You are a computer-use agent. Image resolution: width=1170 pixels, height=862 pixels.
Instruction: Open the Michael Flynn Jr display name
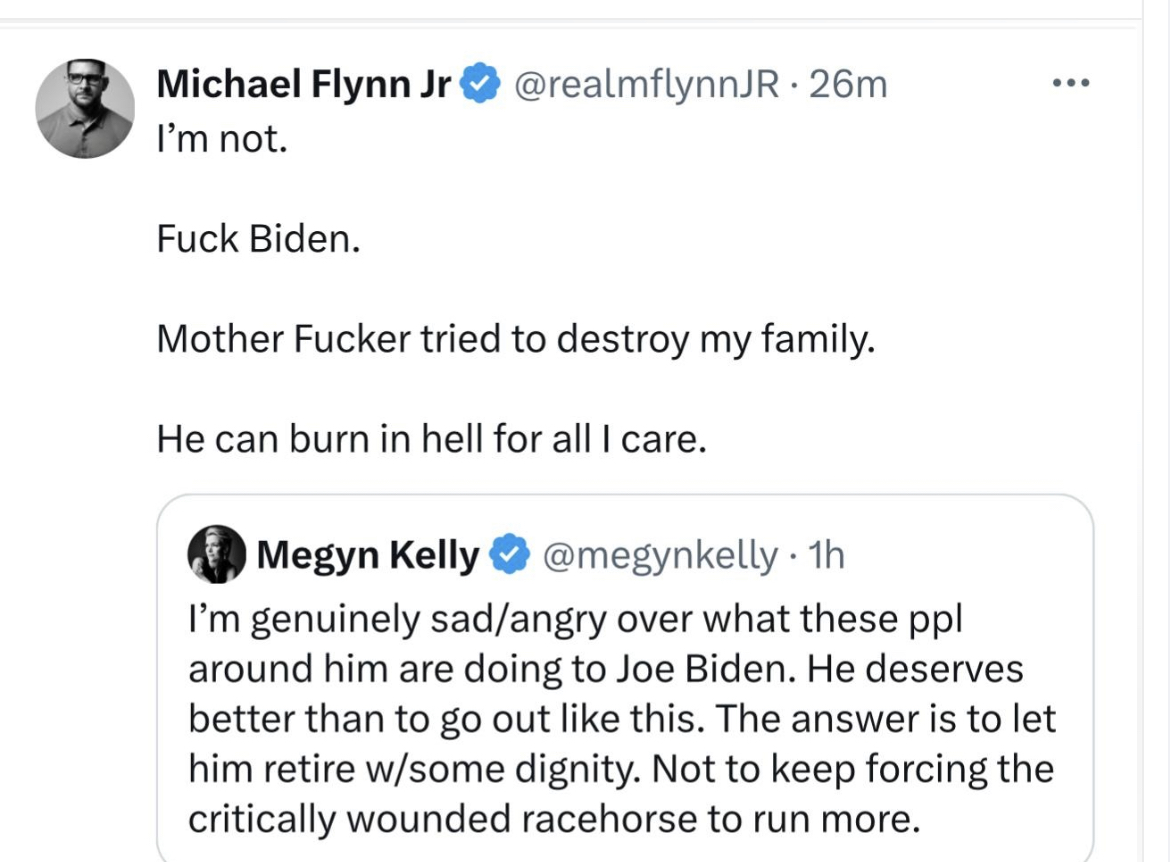[305, 86]
